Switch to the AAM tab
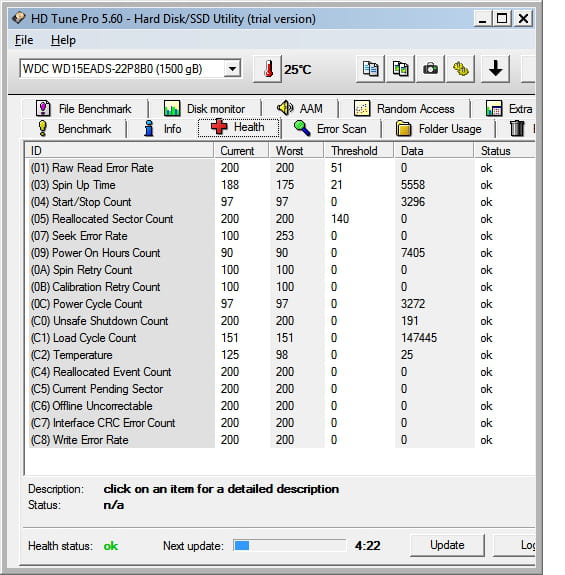This screenshot has height=575, width=565. 300,109
